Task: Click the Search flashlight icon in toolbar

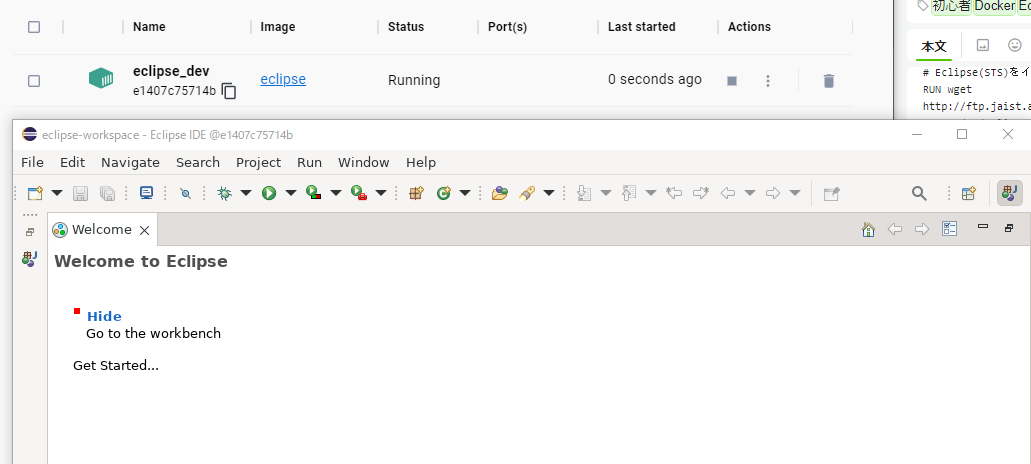Action: pos(527,193)
